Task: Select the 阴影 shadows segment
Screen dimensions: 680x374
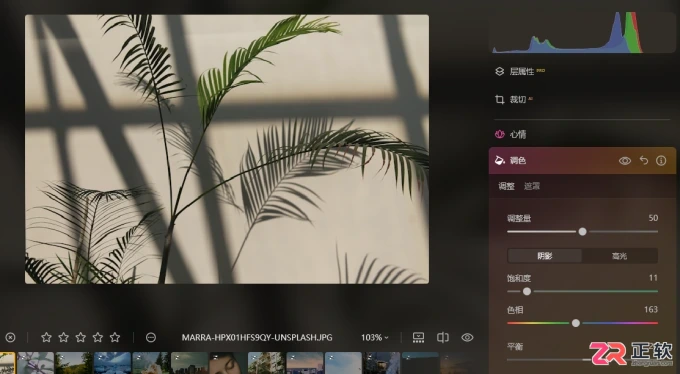Action: tap(545, 256)
